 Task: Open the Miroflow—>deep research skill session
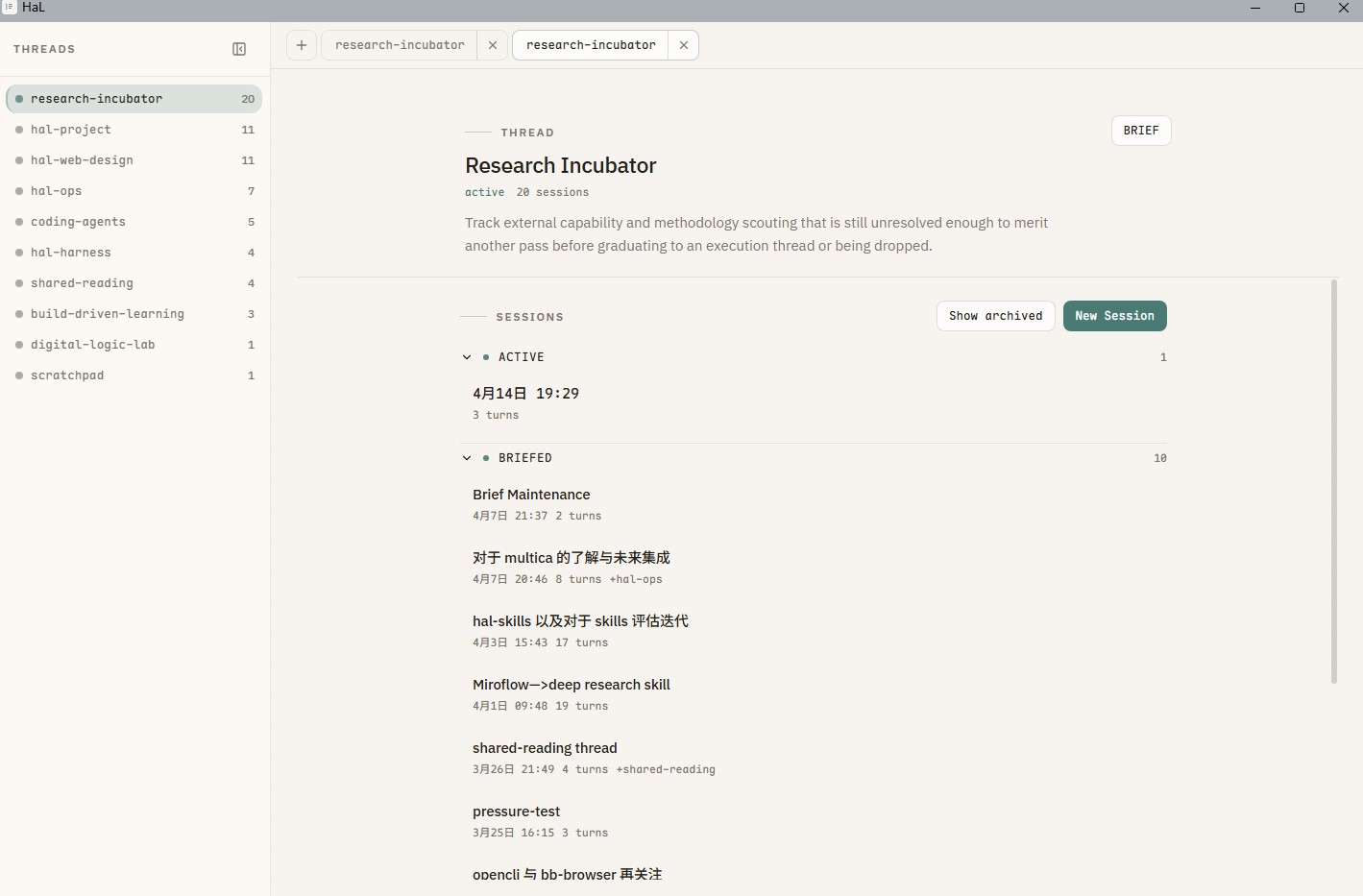coord(815,694)
